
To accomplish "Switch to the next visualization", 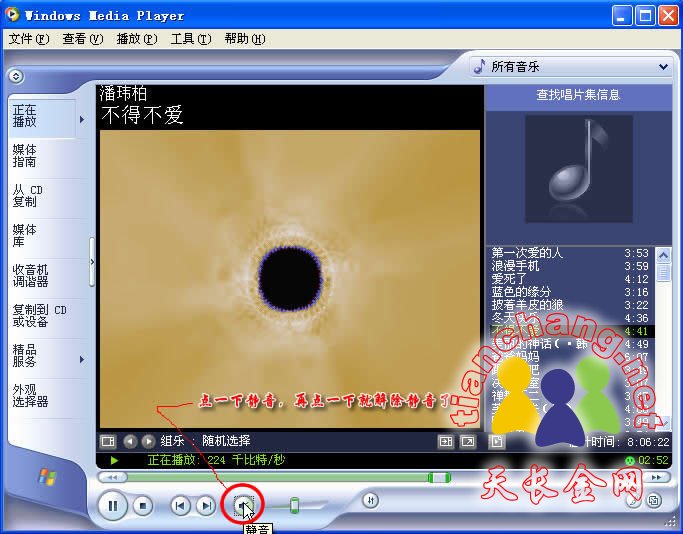I will [148, 442].
